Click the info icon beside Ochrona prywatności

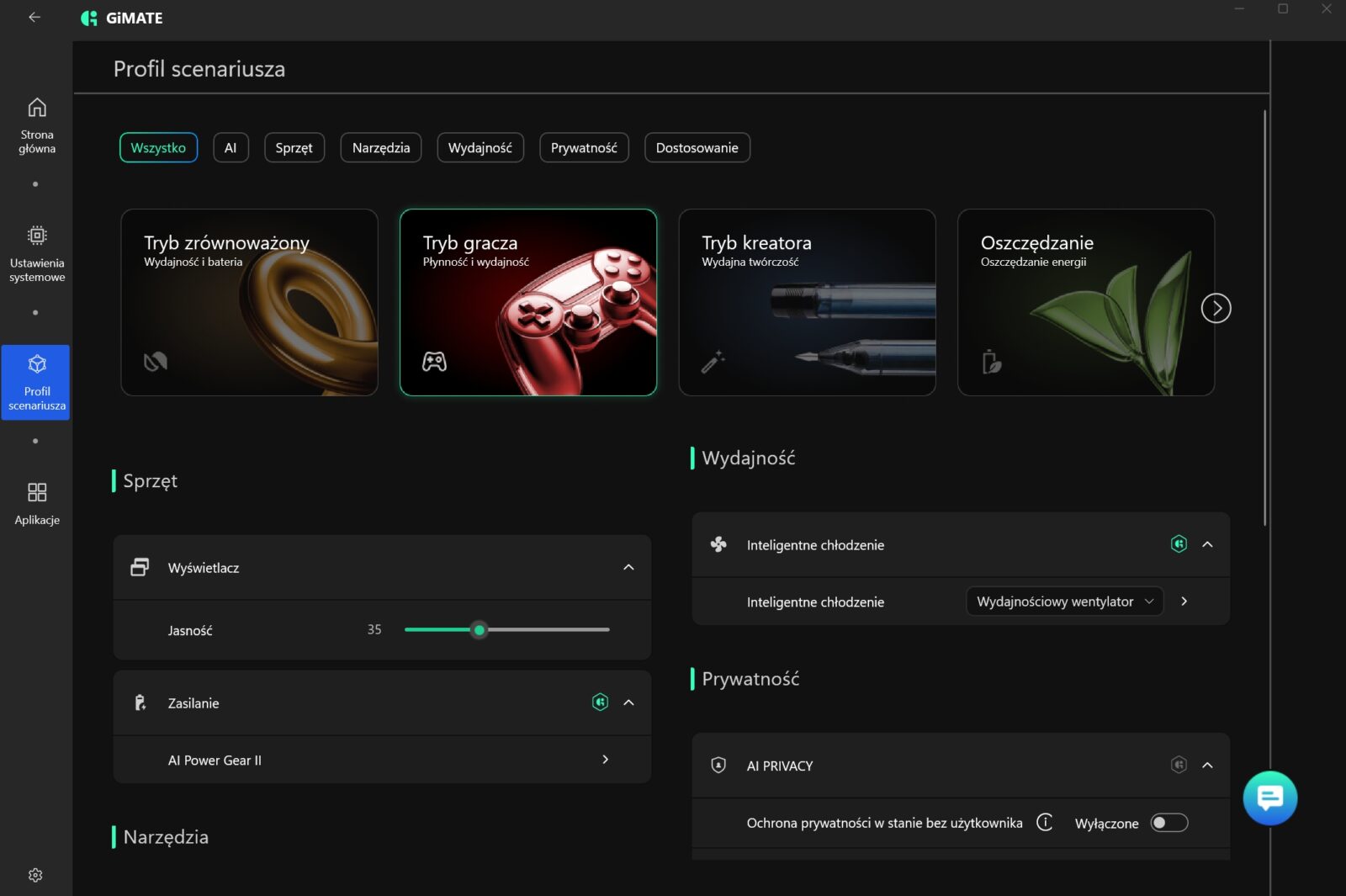click(1045, 822)
